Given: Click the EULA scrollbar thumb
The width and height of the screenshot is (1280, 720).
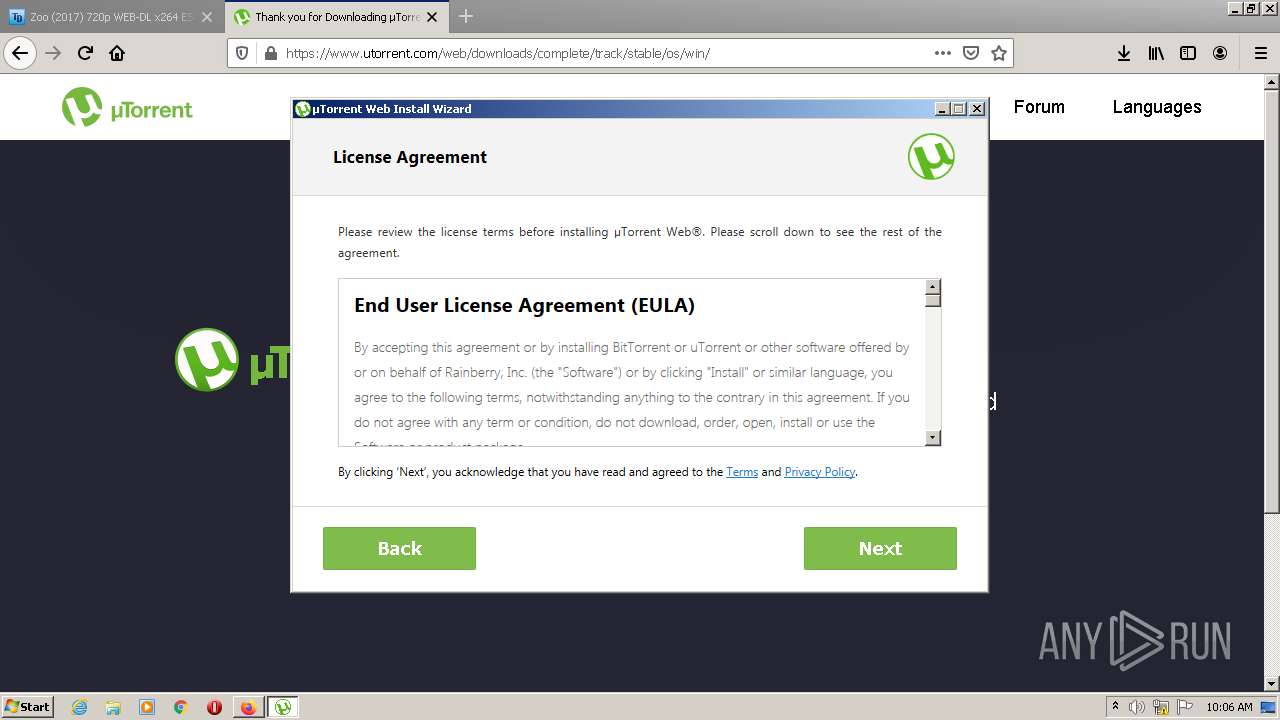Looking at the screenshot, I should coord(933,300).
